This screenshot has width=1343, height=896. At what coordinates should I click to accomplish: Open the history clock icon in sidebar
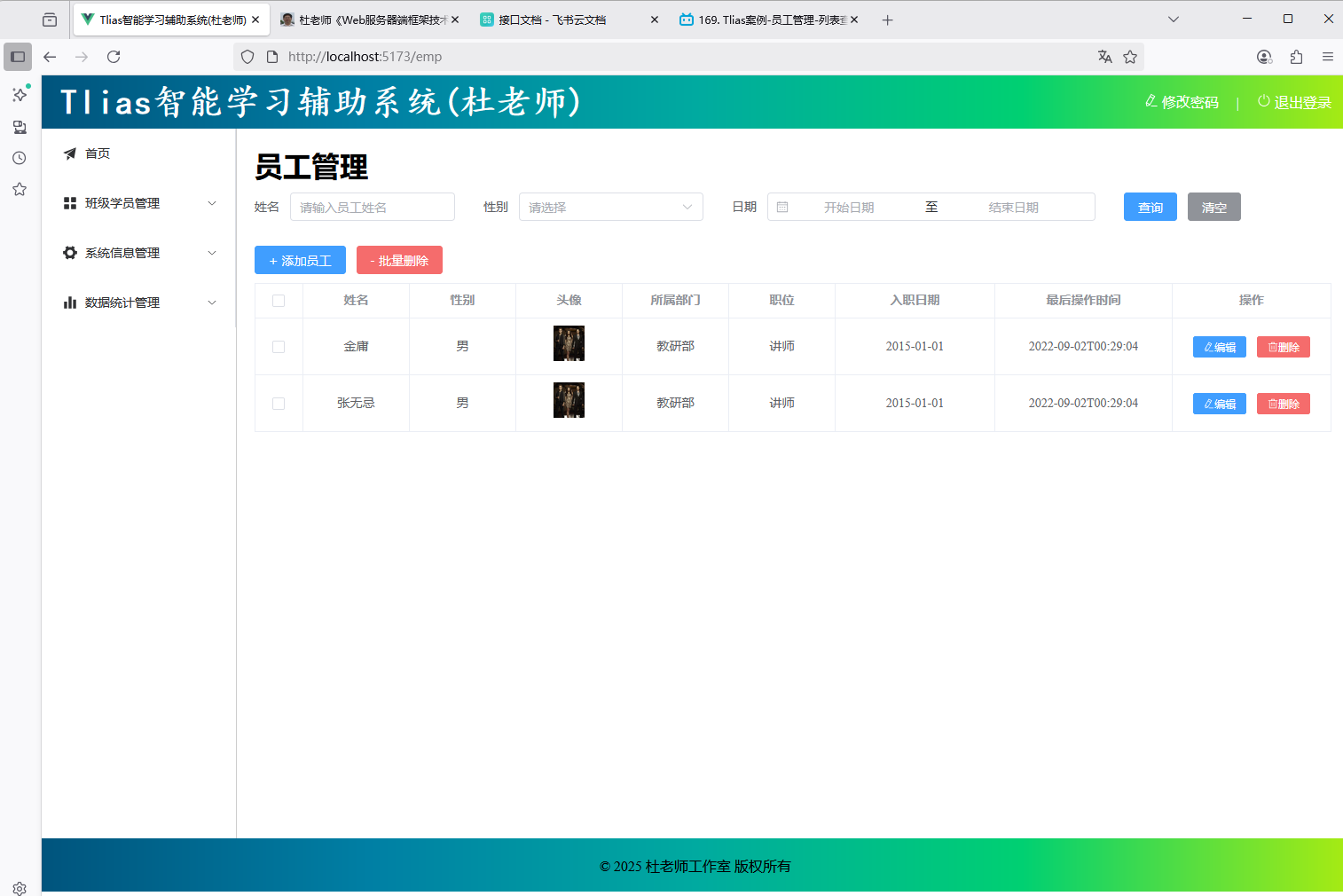point(20,158)
